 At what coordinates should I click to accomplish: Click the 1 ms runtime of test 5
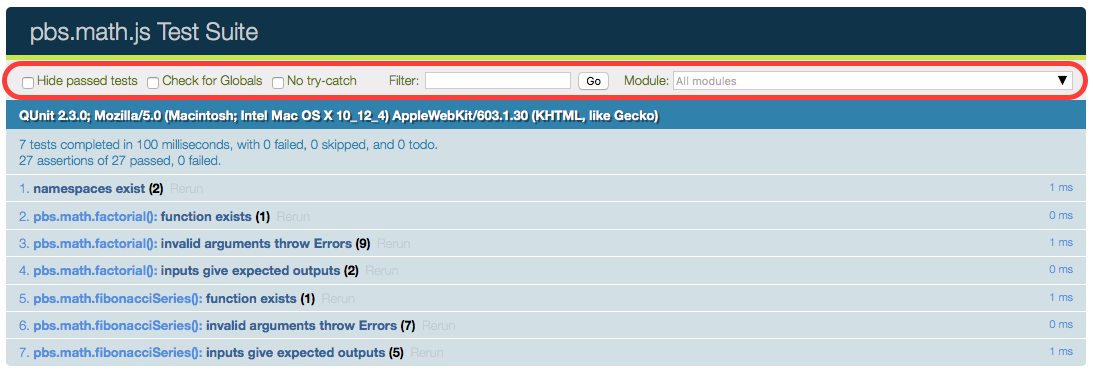(x=1061, y=297)
